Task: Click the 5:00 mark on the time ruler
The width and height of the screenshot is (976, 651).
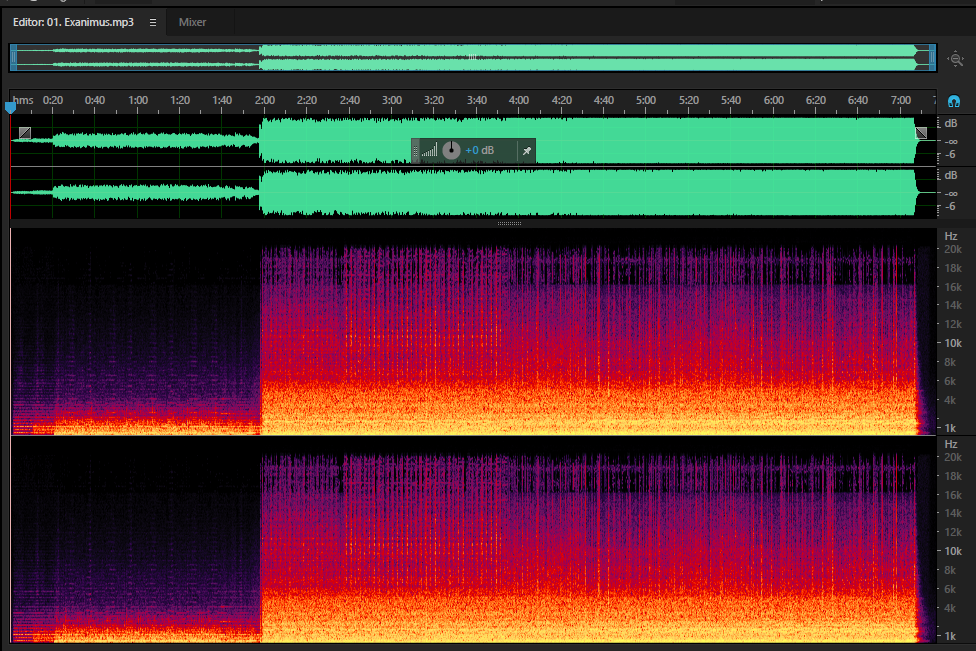Action: 645,100
